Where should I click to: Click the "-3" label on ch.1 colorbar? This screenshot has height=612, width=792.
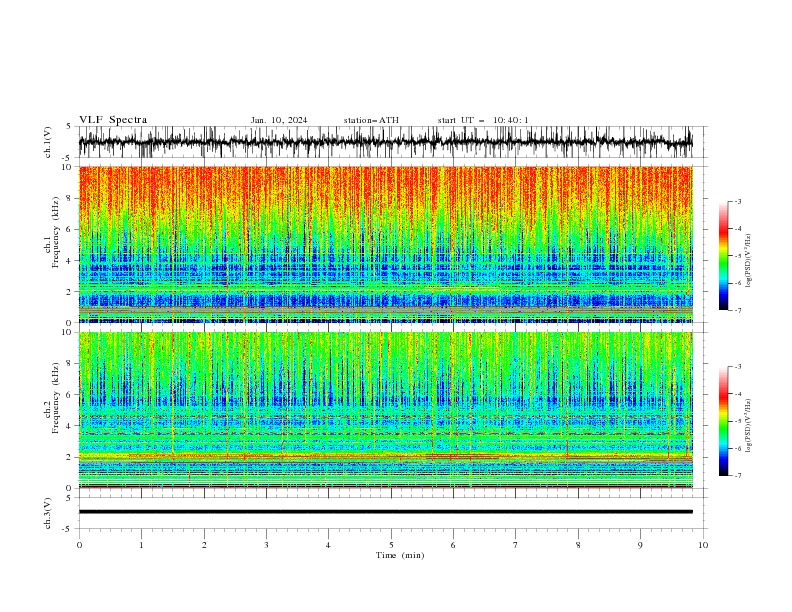coord(737,201)
